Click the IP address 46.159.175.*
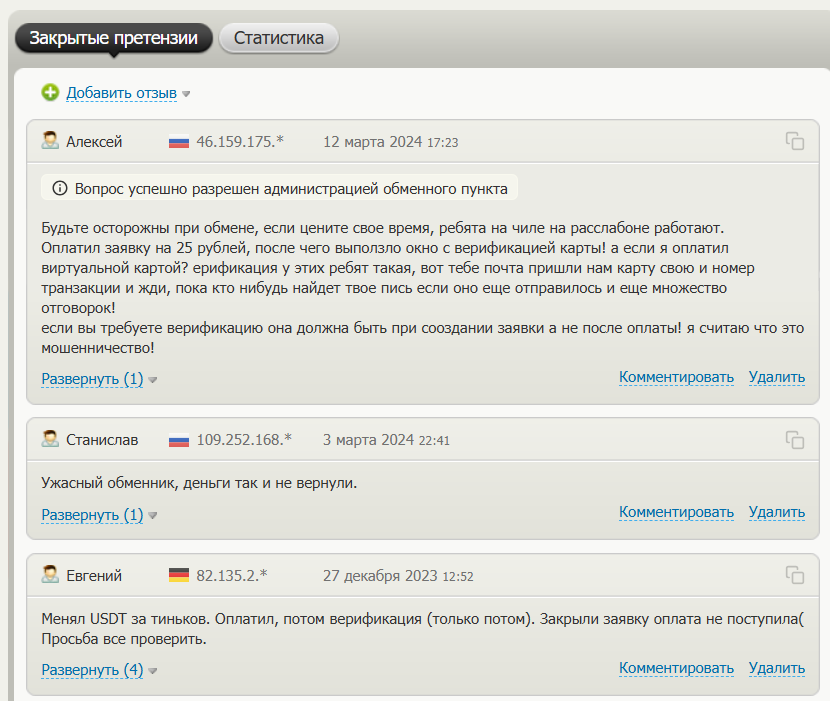Viewport: 830px width, 701px height. pos(240,142)
